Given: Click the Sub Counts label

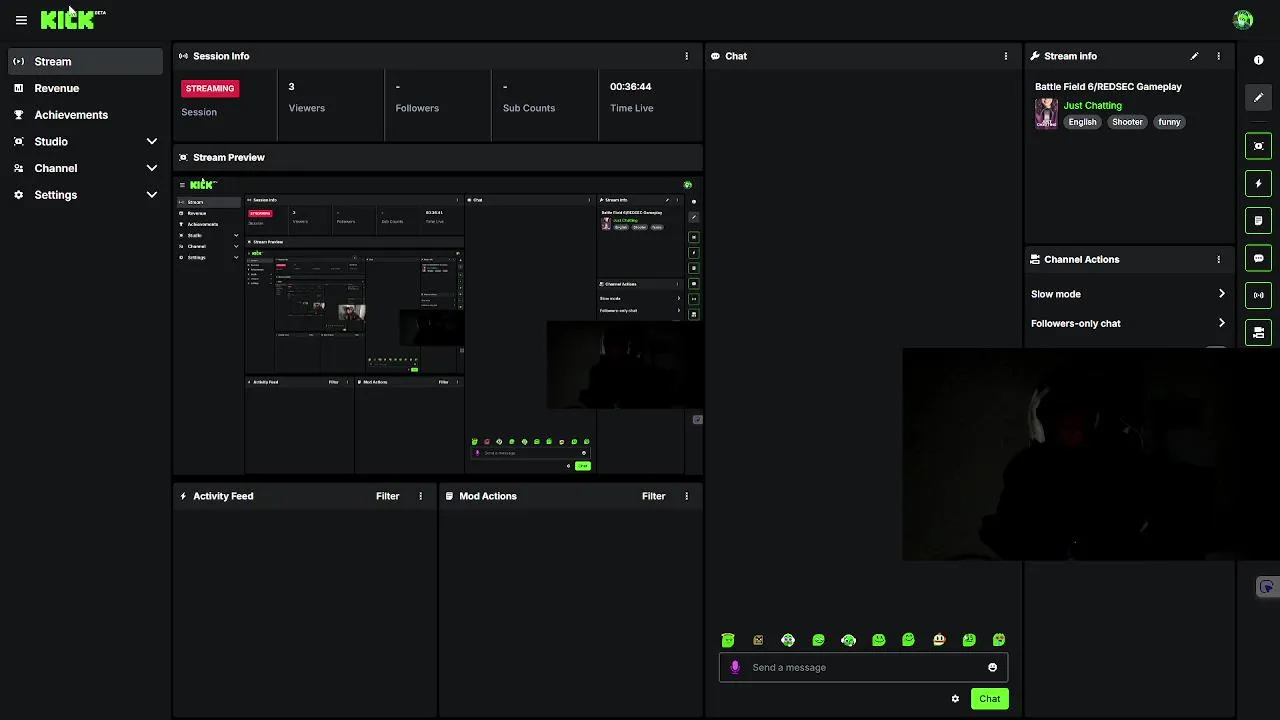Looking at the screenshot, I should 529,108.
